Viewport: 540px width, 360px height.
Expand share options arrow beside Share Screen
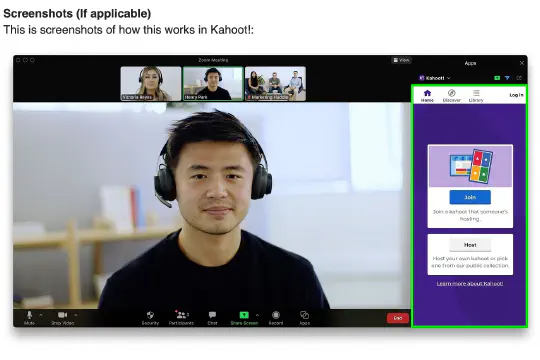(257, 315)
